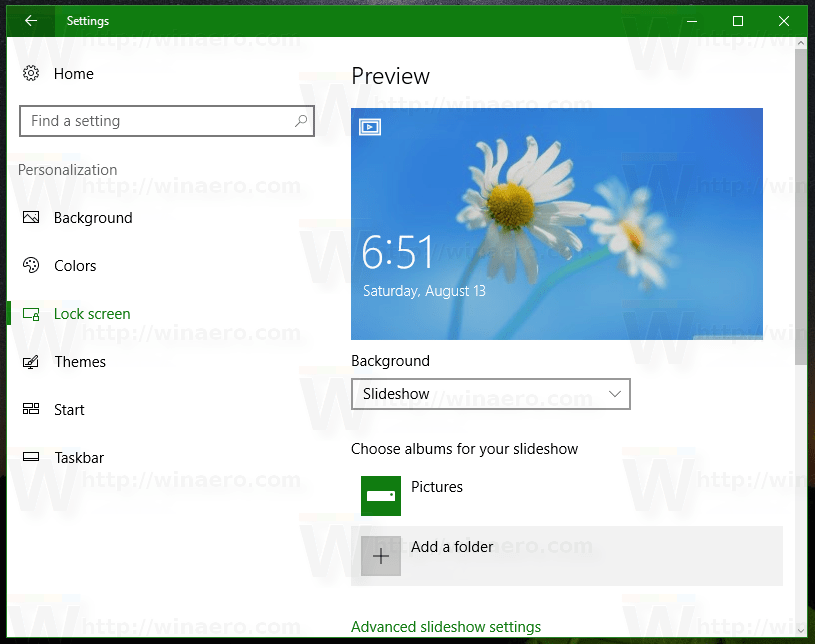The image size is (815, 644).
Task: Click the Taskbar icon in sidebar
Action: [x=31, y=457]
